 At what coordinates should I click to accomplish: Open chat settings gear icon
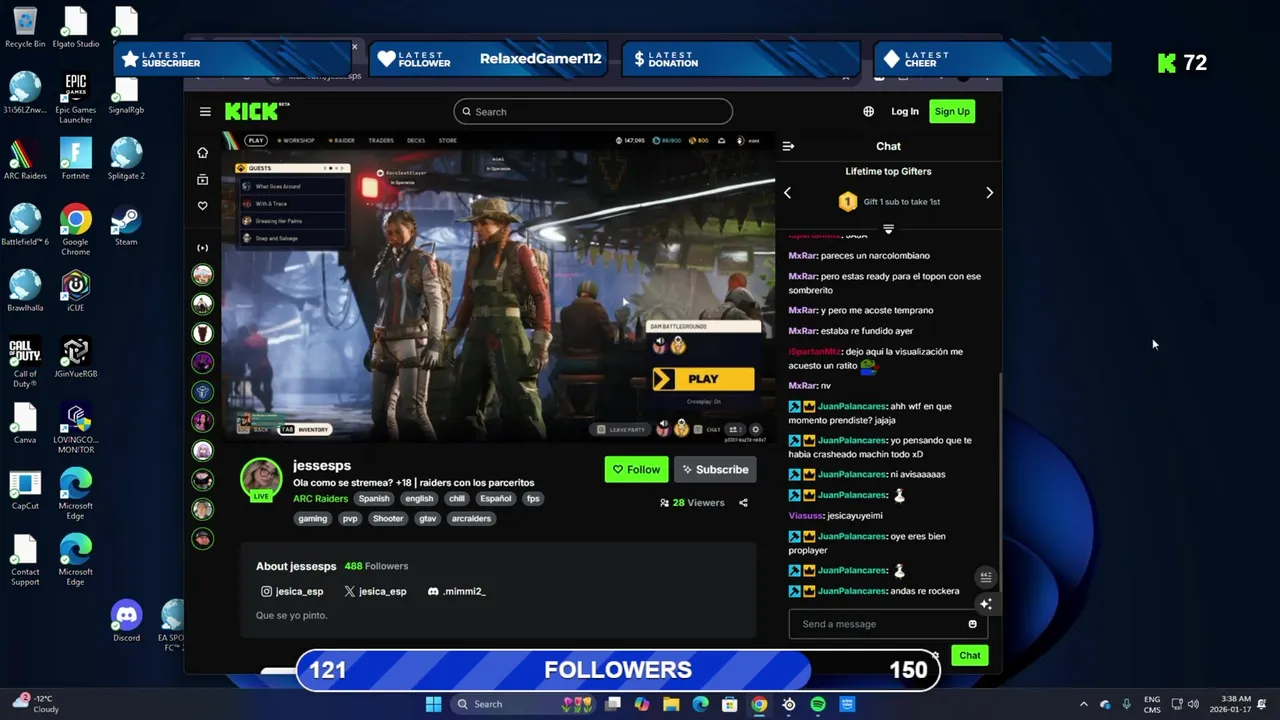pos(935,656)
